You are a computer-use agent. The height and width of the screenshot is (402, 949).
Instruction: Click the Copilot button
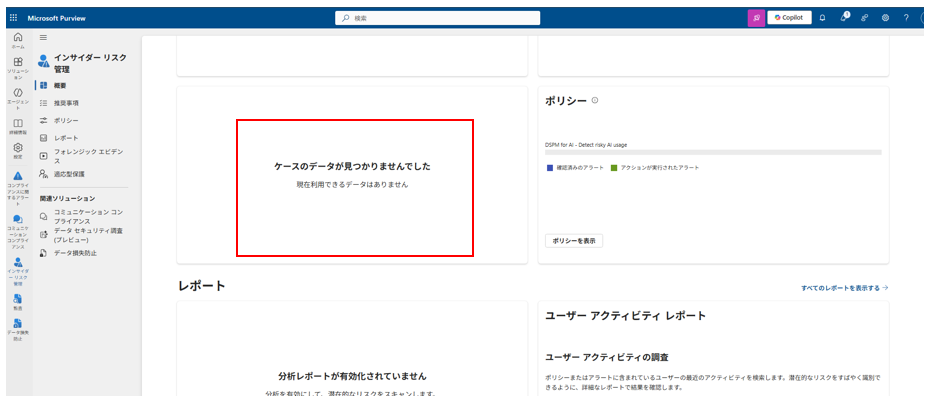[x=789, y=18]
